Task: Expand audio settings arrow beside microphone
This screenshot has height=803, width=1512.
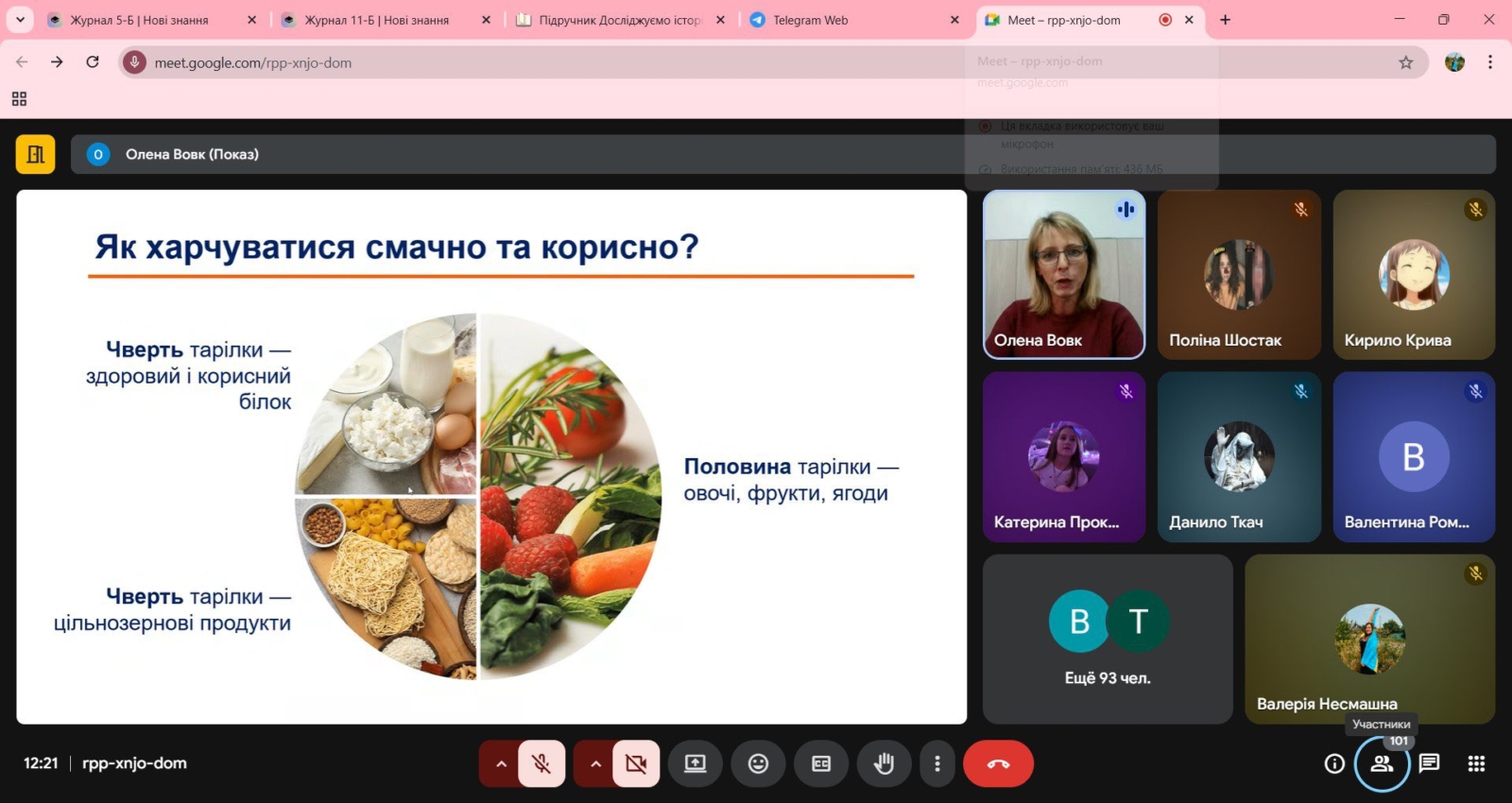Action: (x=501, y=763)
